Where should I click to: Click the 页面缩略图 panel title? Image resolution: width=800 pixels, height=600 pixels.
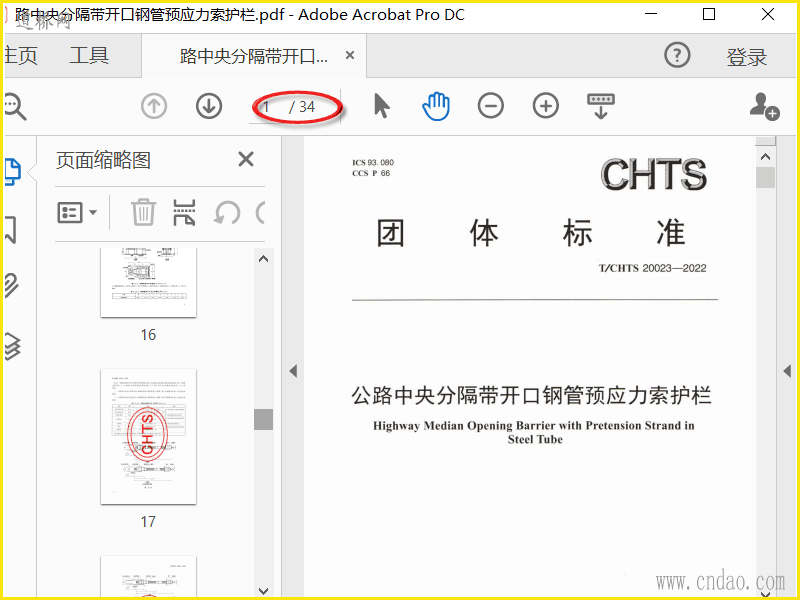click(103, 160)
